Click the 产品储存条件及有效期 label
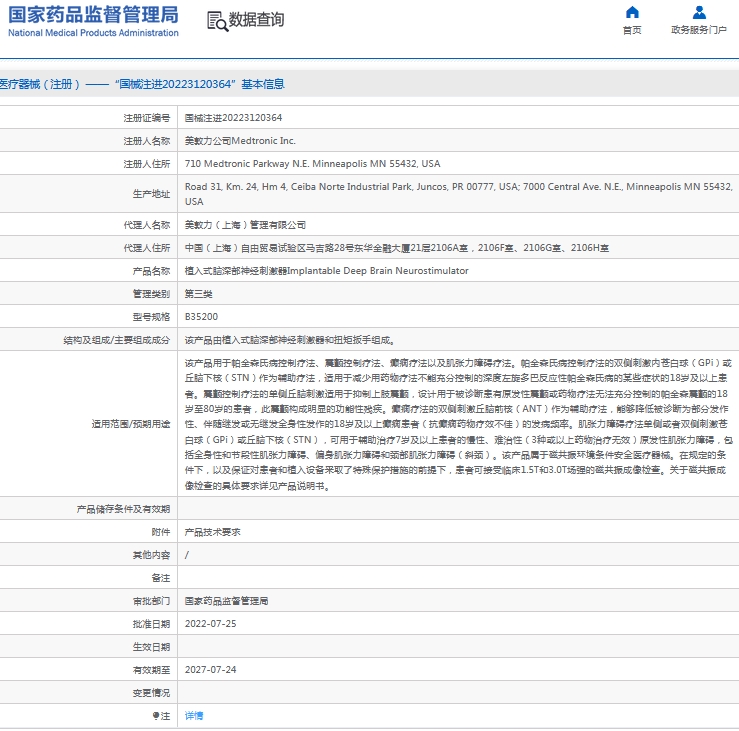Image resolution: width=739 pixels, height=731 pixels. 123,509
